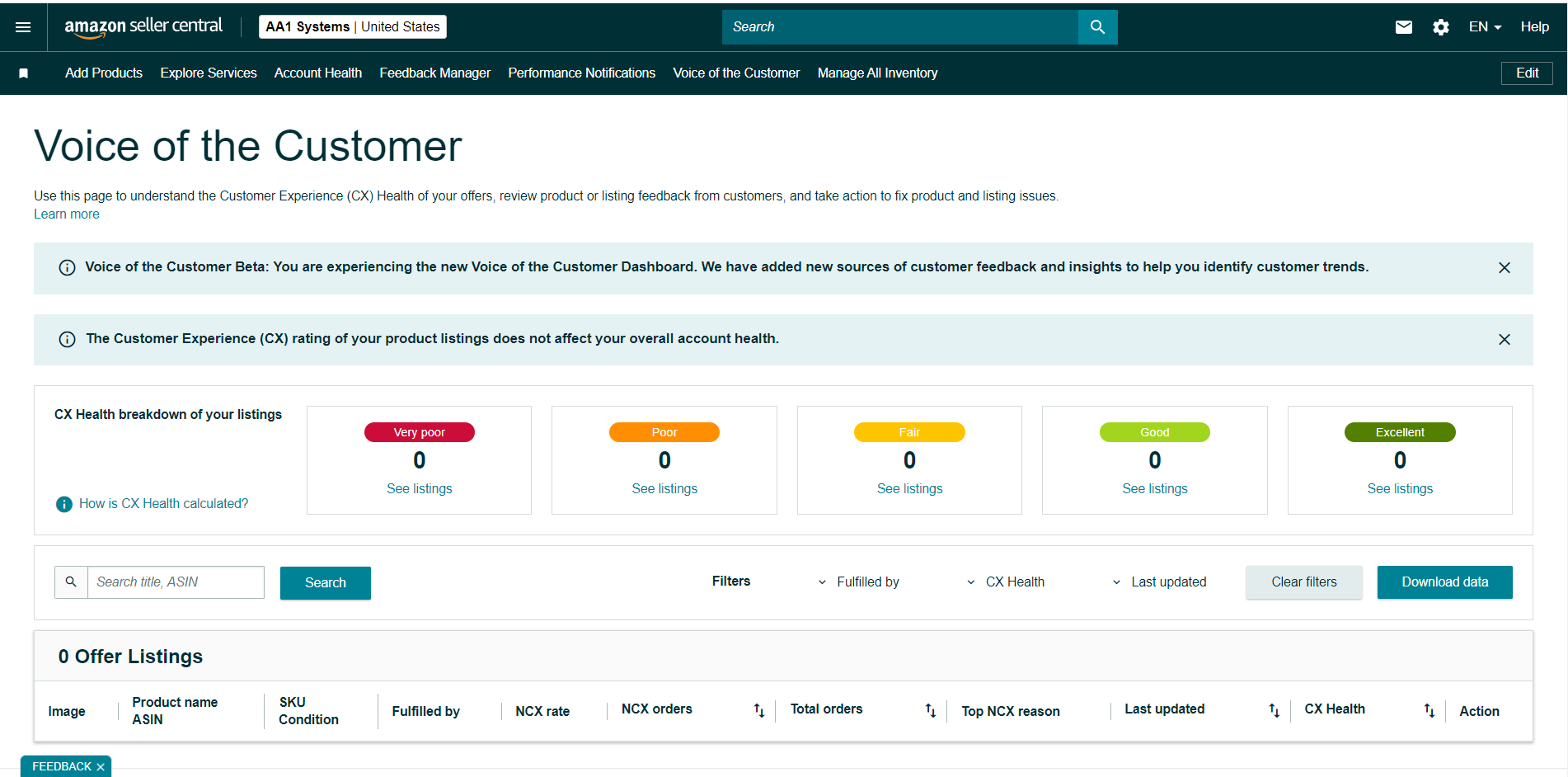1568x777 pixels.
Task: Click the magnifier search button in header
Action: pyautogui.click(x=1097, y=27)
